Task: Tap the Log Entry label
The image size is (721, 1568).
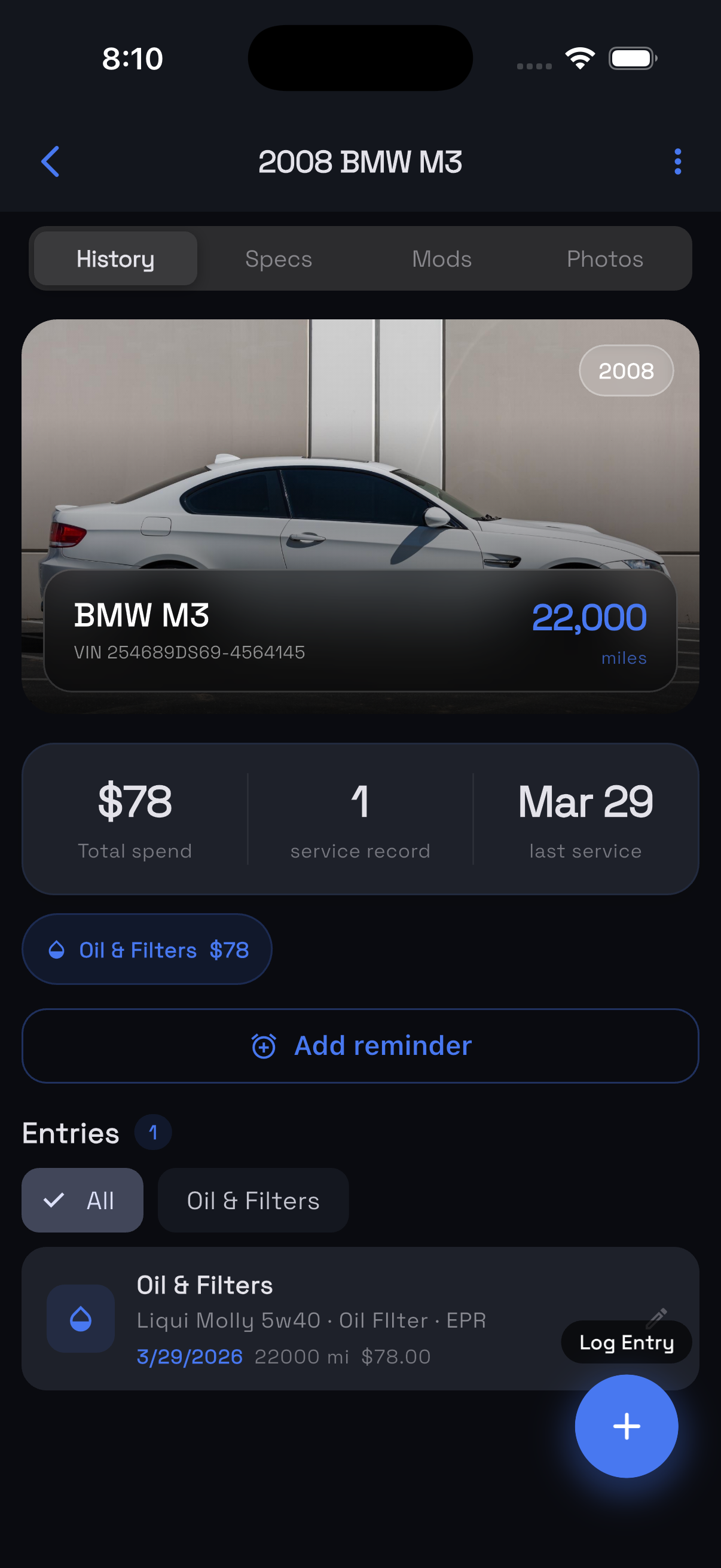Action: [x=626, y=1342]
